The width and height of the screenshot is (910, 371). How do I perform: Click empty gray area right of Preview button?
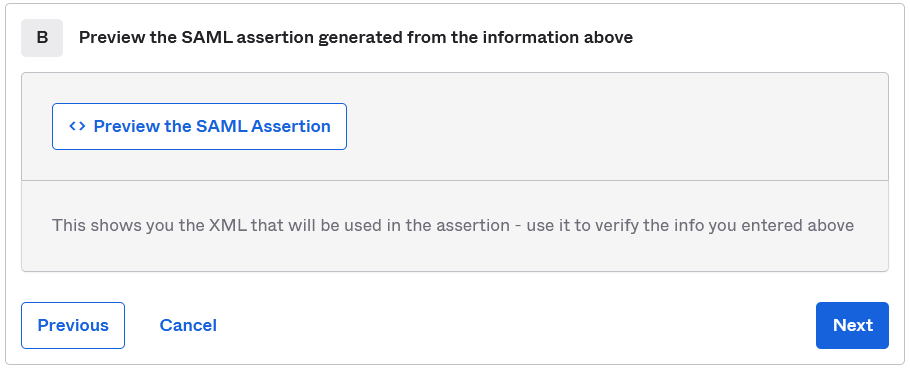tap(615, 127)
